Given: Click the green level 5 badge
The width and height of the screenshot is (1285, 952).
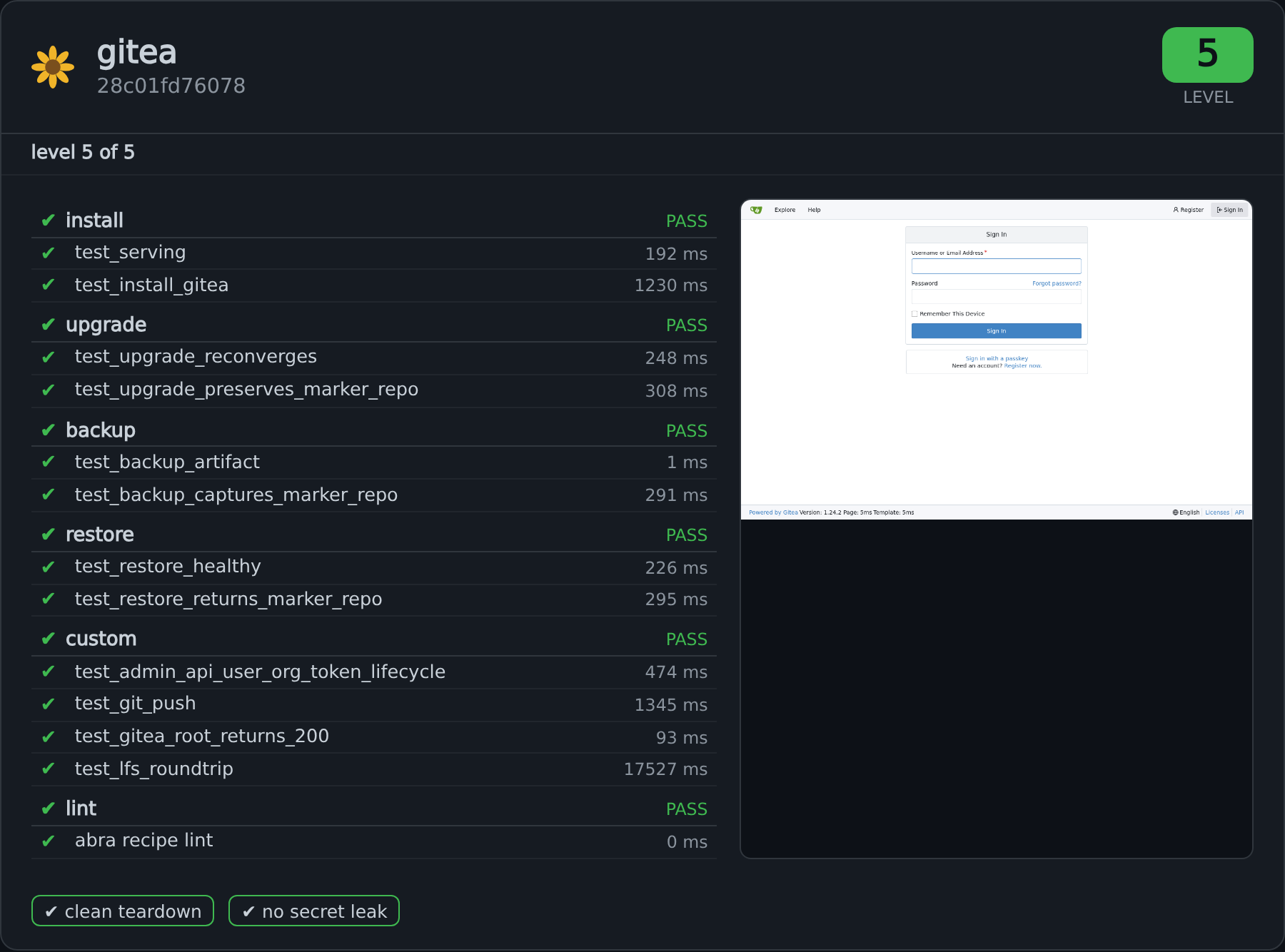Looking at the screenshot, I should 1207,55.
